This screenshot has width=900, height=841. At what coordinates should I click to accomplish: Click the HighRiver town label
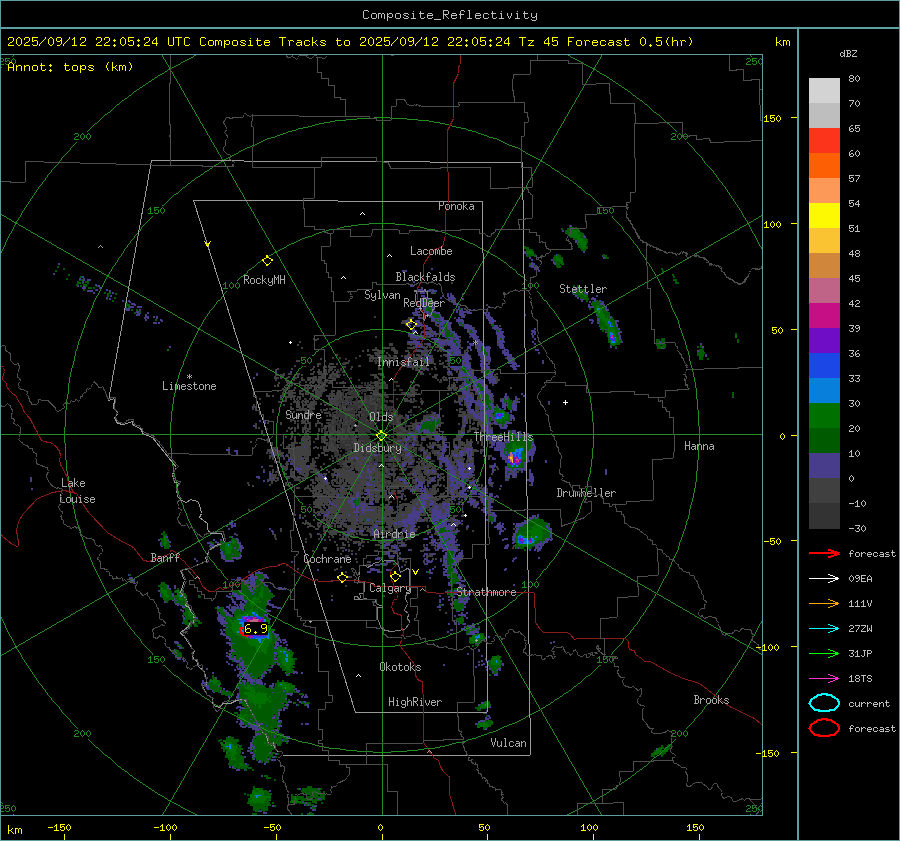[415, 702]
